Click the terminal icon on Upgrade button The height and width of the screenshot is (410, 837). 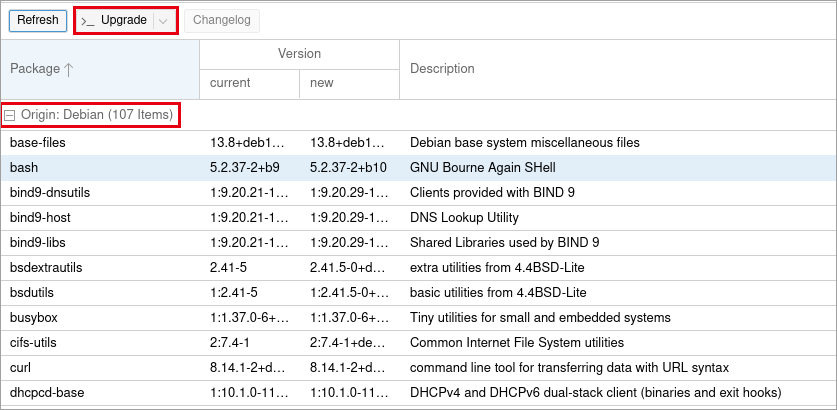[88, 21]
